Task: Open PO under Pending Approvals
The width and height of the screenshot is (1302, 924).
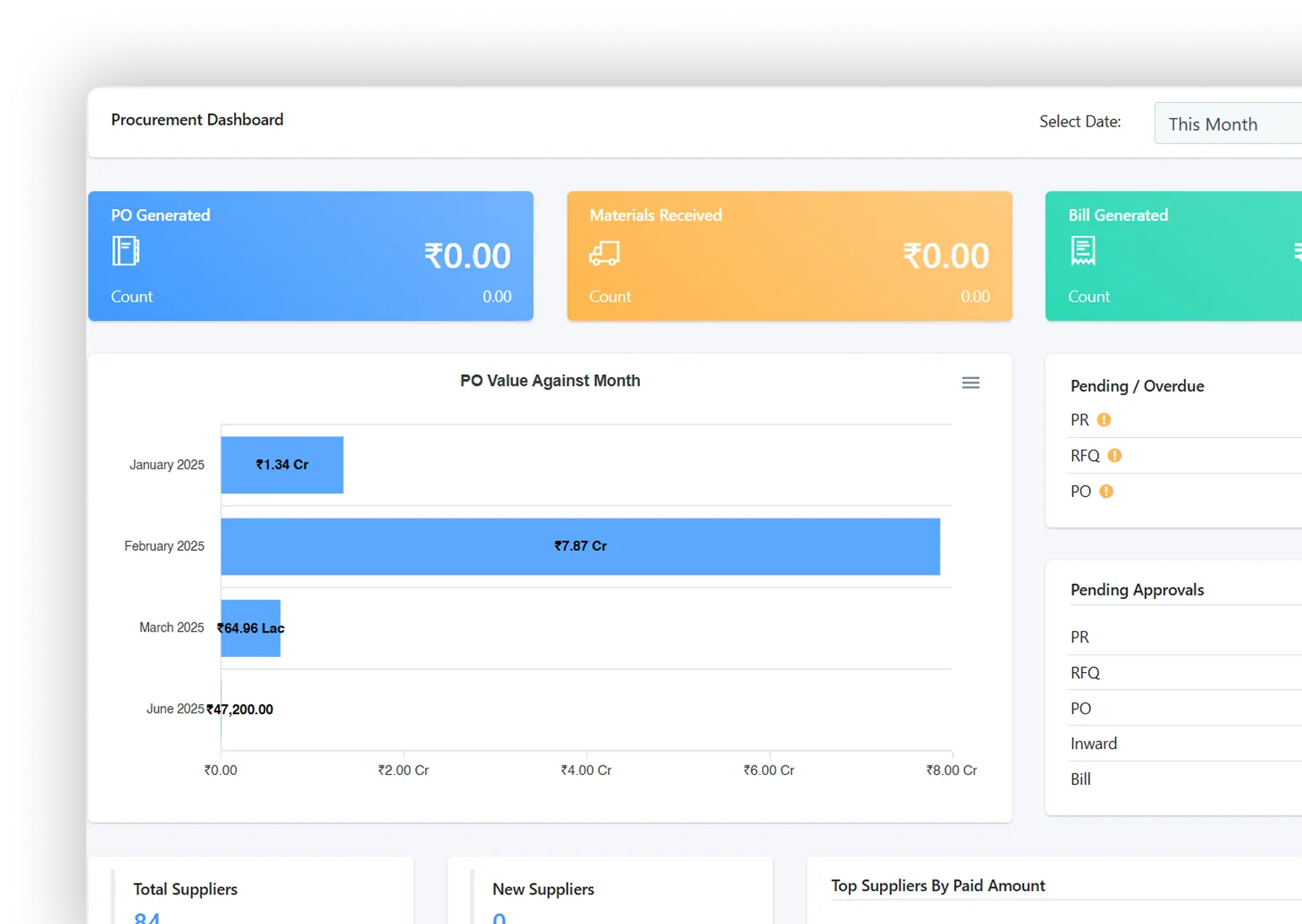Action: click(x=1081, y=708)
